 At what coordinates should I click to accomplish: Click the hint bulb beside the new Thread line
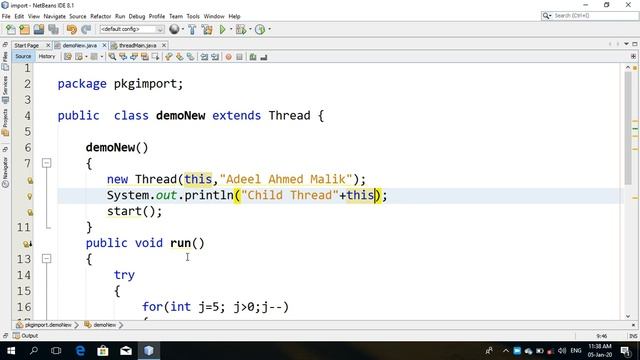coord(29,180)
